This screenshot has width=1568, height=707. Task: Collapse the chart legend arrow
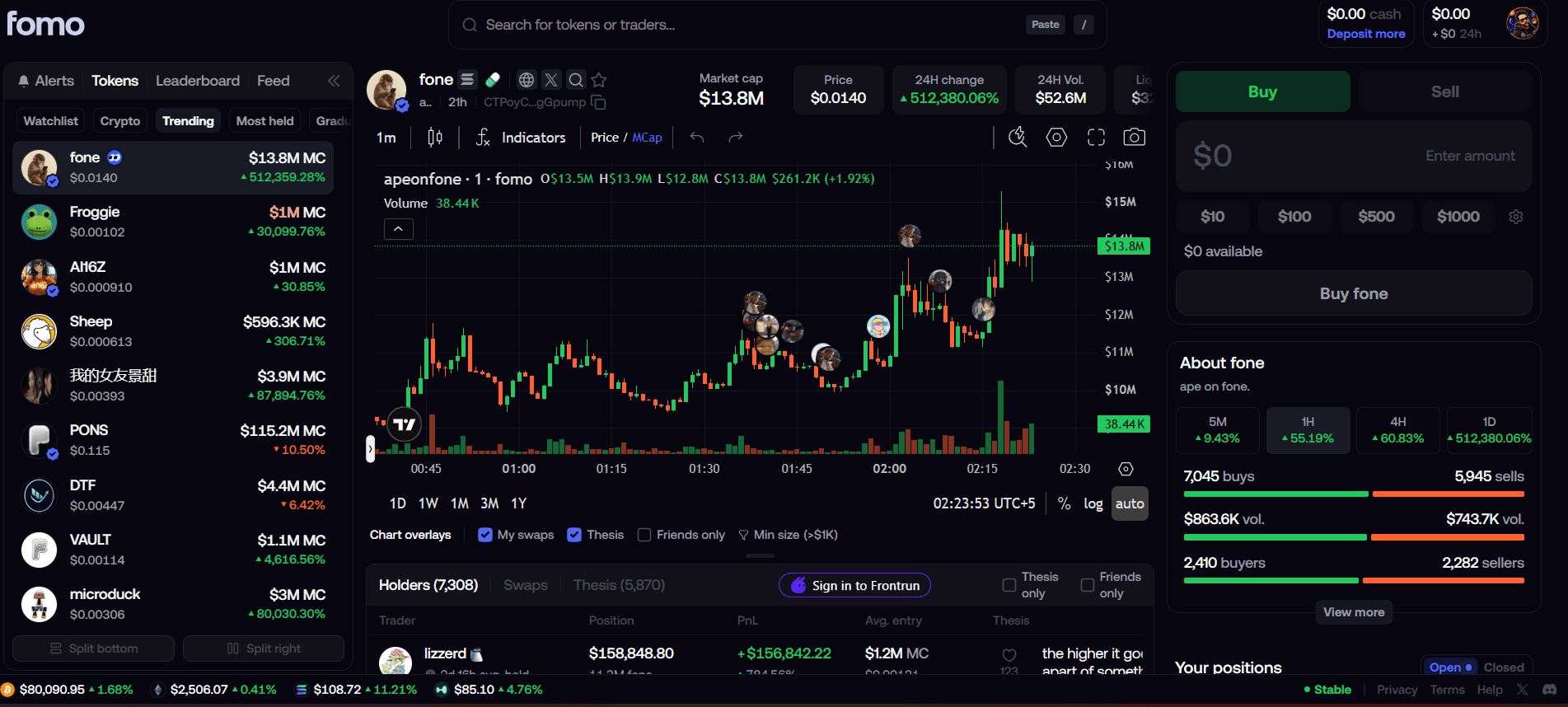pyautogui.click(x=398, y=229)
